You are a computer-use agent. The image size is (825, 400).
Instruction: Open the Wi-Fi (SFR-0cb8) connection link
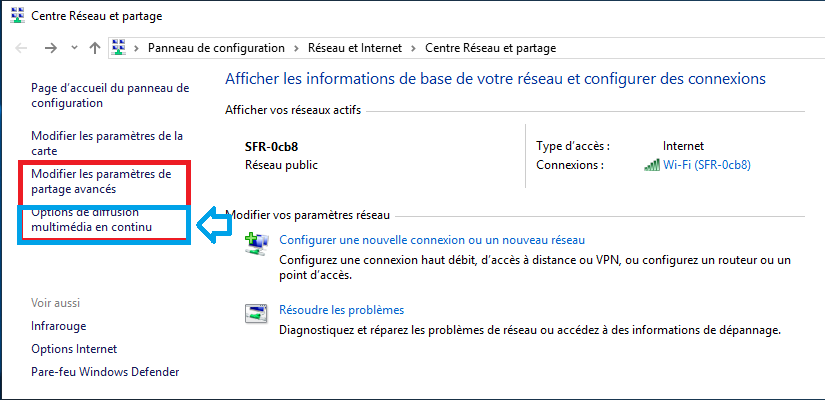[x=706, y=165]
